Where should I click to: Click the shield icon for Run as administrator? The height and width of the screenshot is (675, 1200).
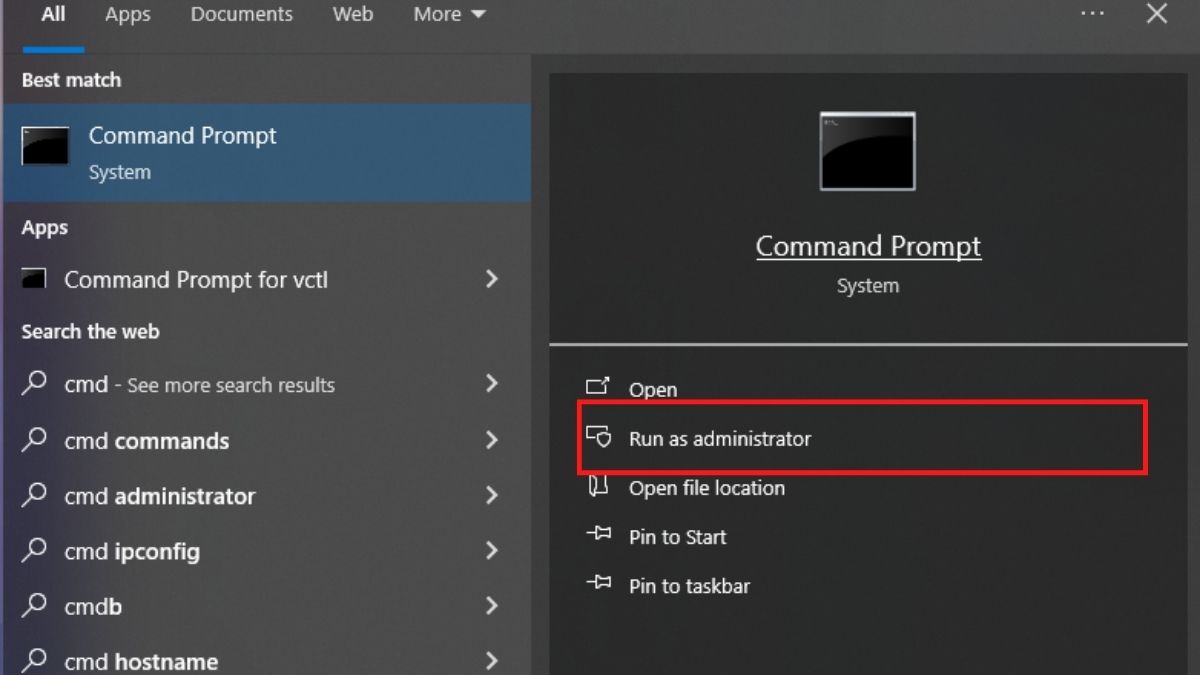(x=598, y=437)
